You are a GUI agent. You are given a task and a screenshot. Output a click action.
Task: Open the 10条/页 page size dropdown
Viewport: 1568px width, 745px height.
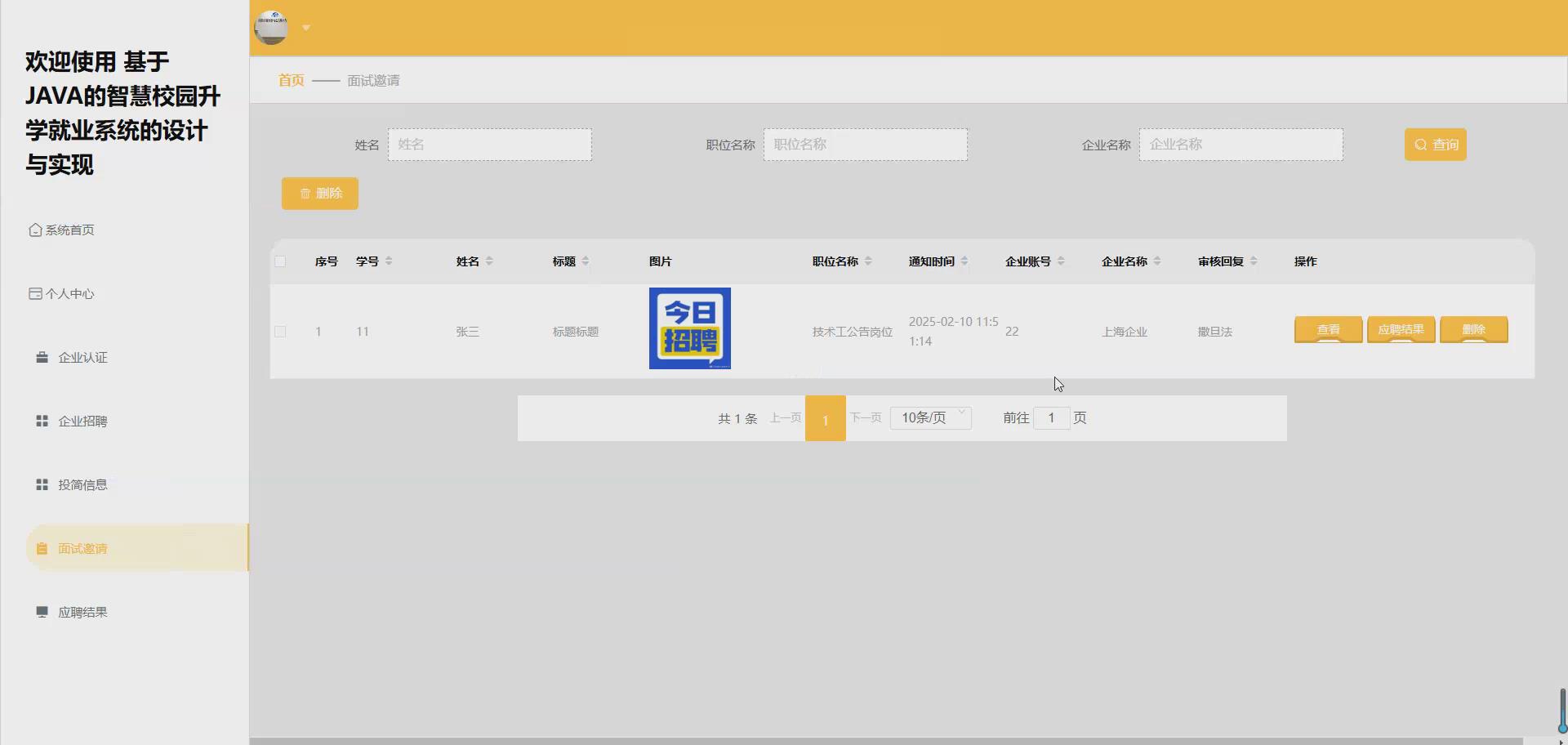point(930,417)
